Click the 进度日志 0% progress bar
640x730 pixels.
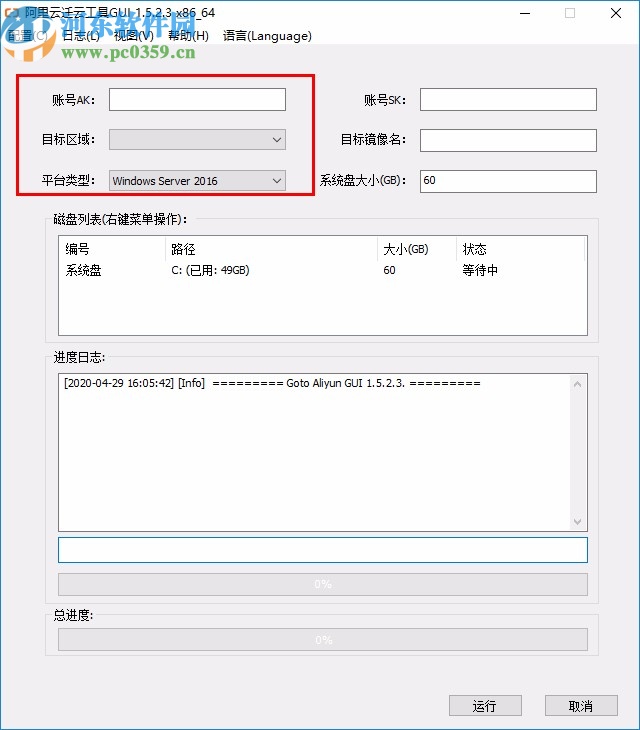[323, 584]
